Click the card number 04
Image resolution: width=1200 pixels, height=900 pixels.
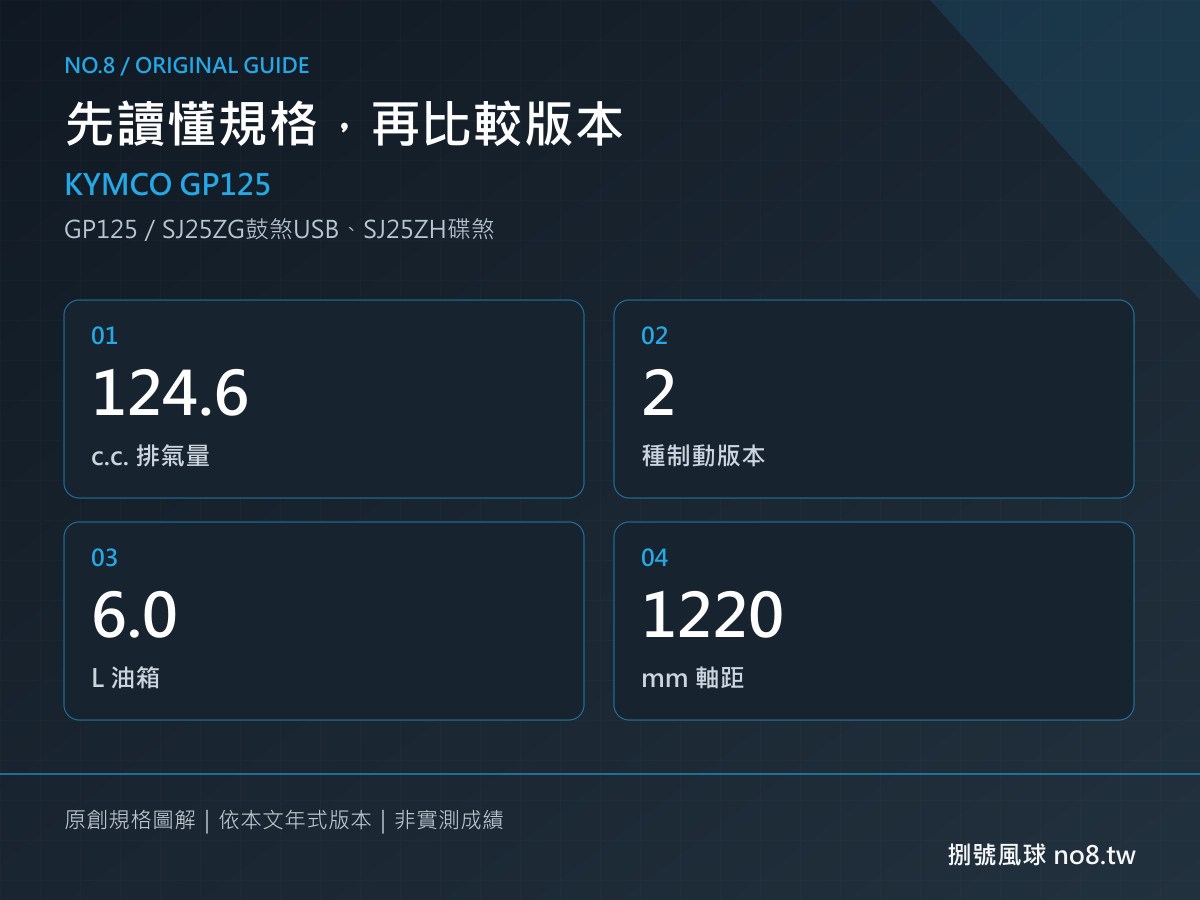click(x=654, y=558)
